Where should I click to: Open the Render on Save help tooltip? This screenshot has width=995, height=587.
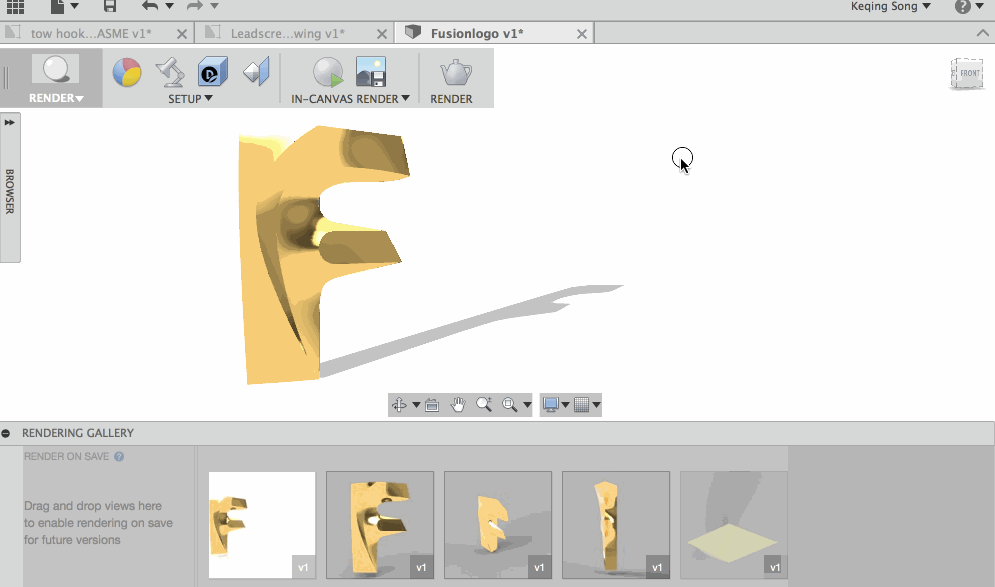(x=119, y=455)
